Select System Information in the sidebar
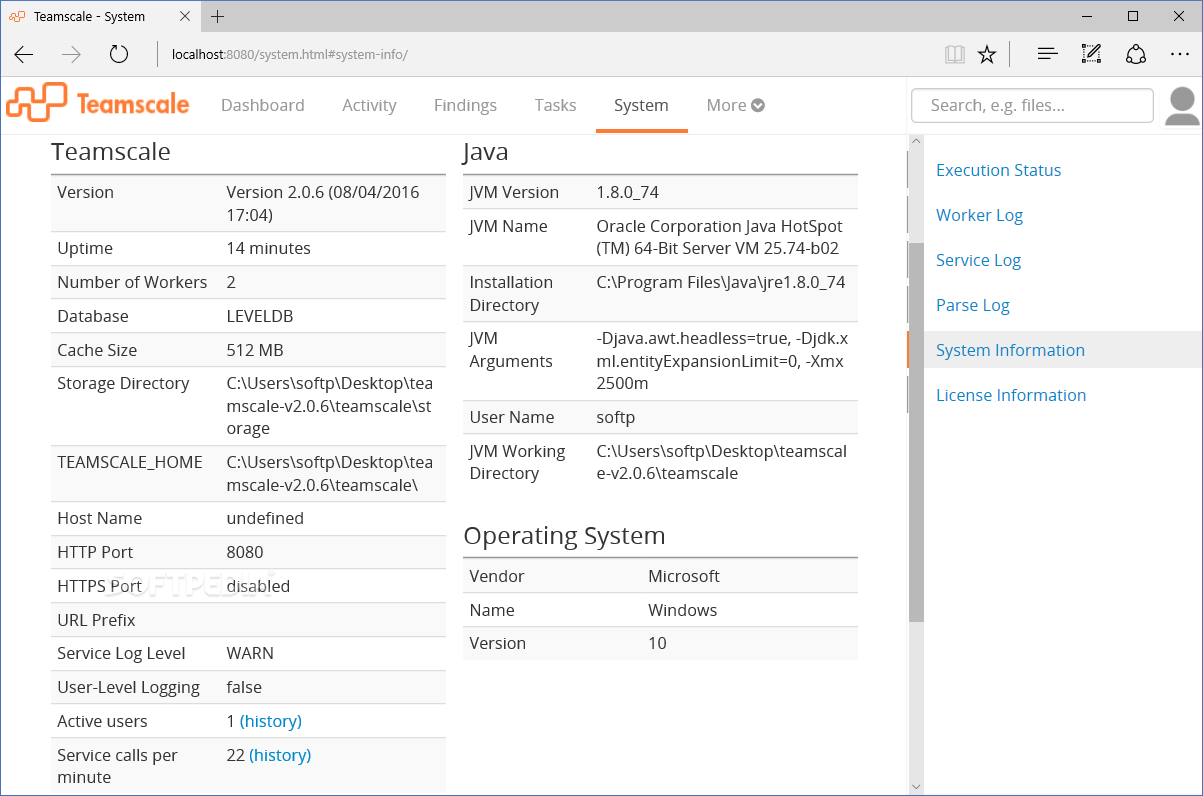1203x796 pixels. pos(1010,350)
